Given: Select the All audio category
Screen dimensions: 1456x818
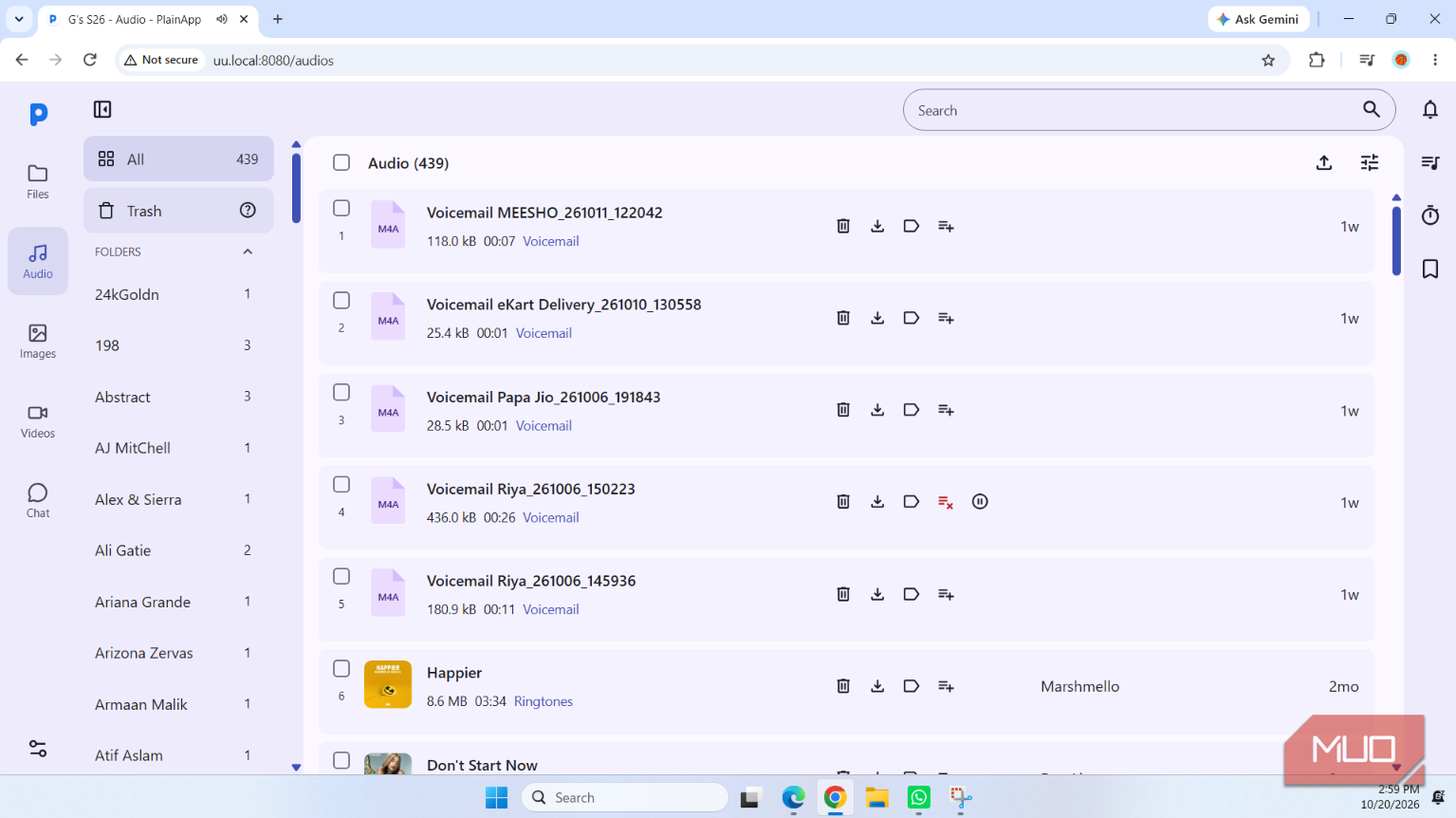Looking at the screenshot, I should (178, 158).
